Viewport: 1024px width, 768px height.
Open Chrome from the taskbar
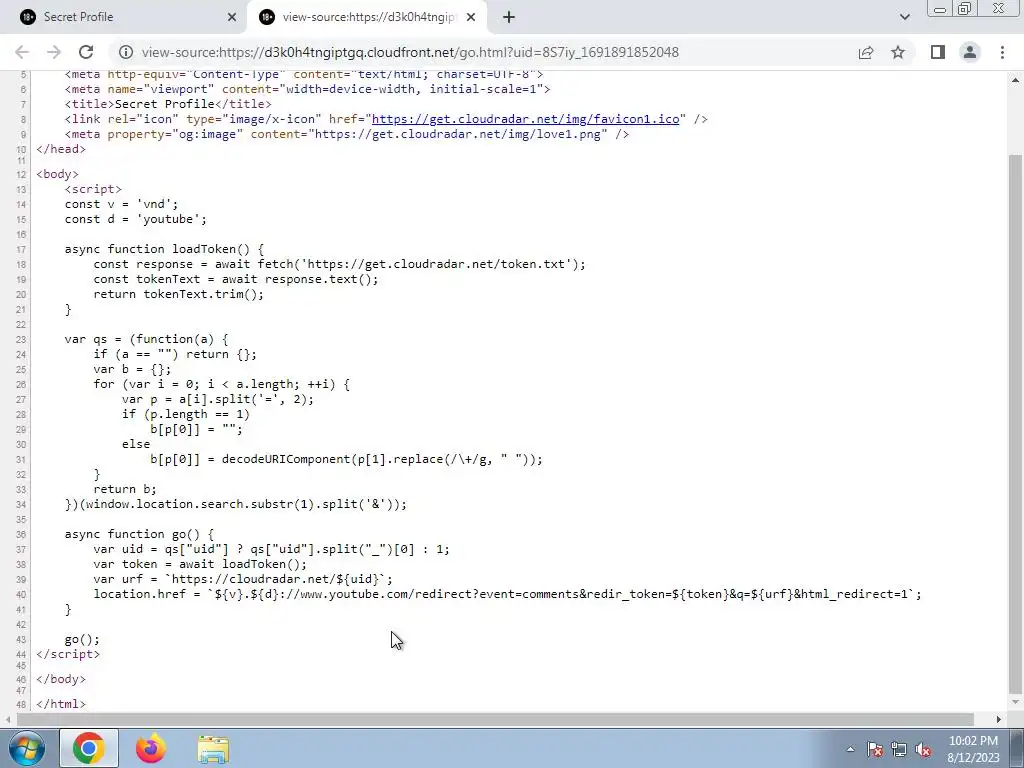coord(89,748)
